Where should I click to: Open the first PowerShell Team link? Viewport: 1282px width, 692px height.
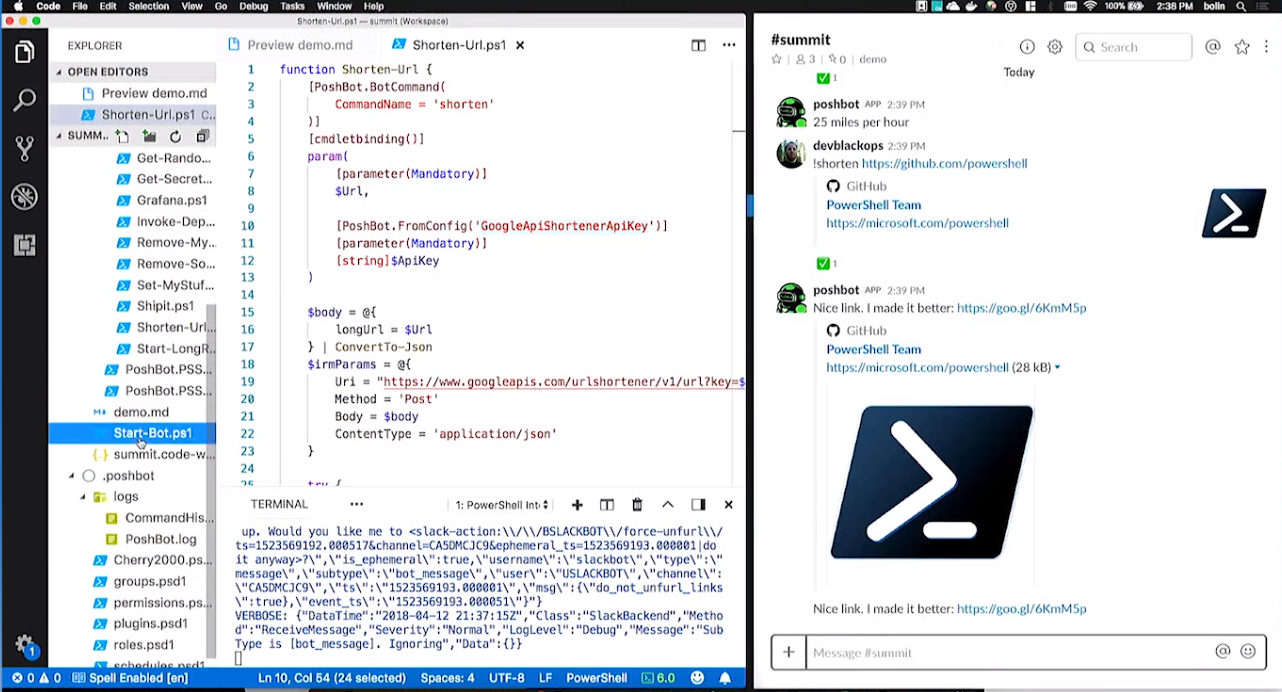tap(873, 205)
